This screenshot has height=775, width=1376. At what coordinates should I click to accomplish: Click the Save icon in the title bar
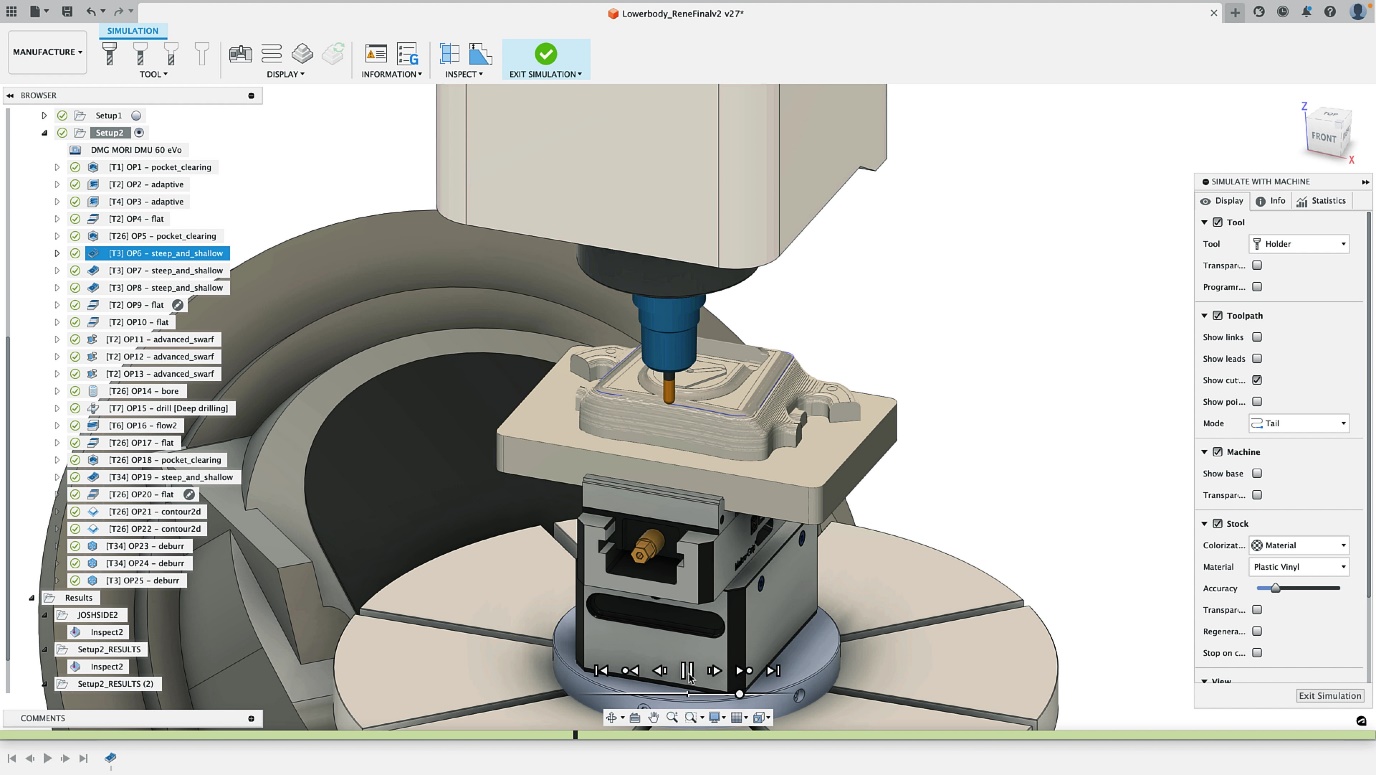pos(66,10)
